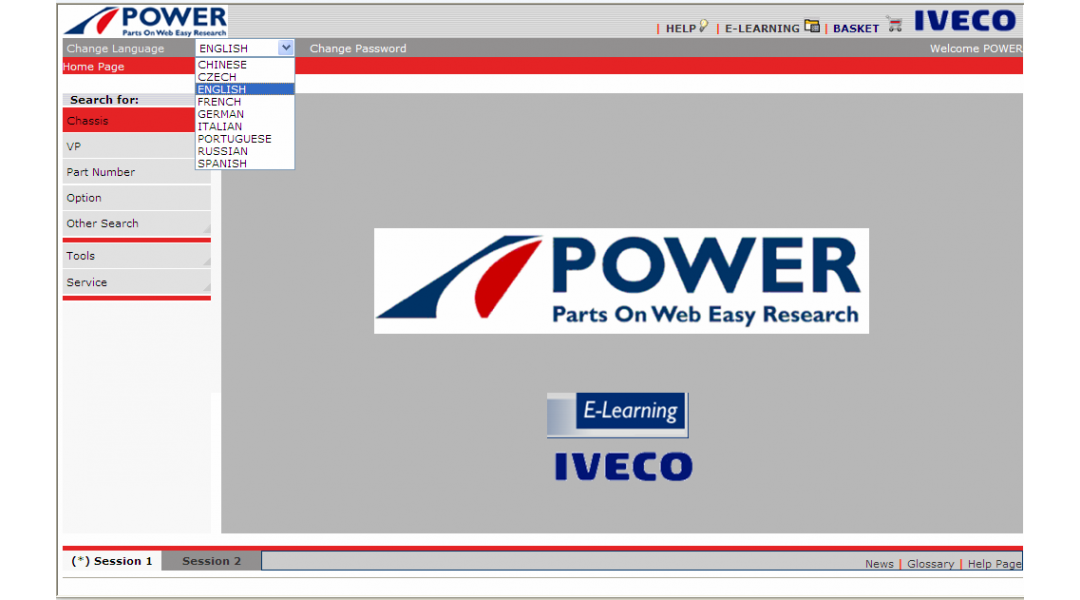Expand Other Search menu
The height and width of the screenshot is (600, 1080).
point(136,223)
